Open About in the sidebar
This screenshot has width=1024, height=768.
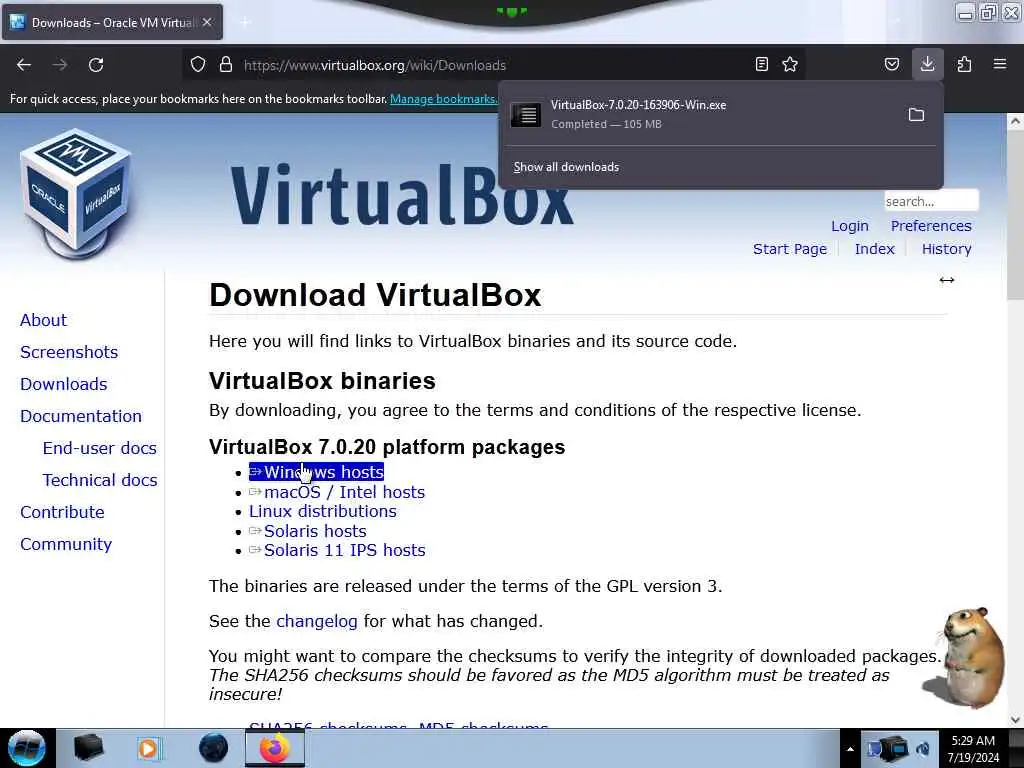(x=43, y=320)
